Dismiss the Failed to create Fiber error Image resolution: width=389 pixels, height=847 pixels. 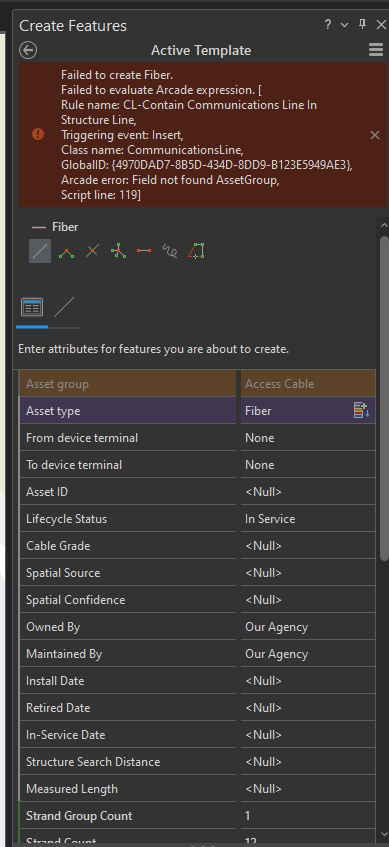click(375, 135)
